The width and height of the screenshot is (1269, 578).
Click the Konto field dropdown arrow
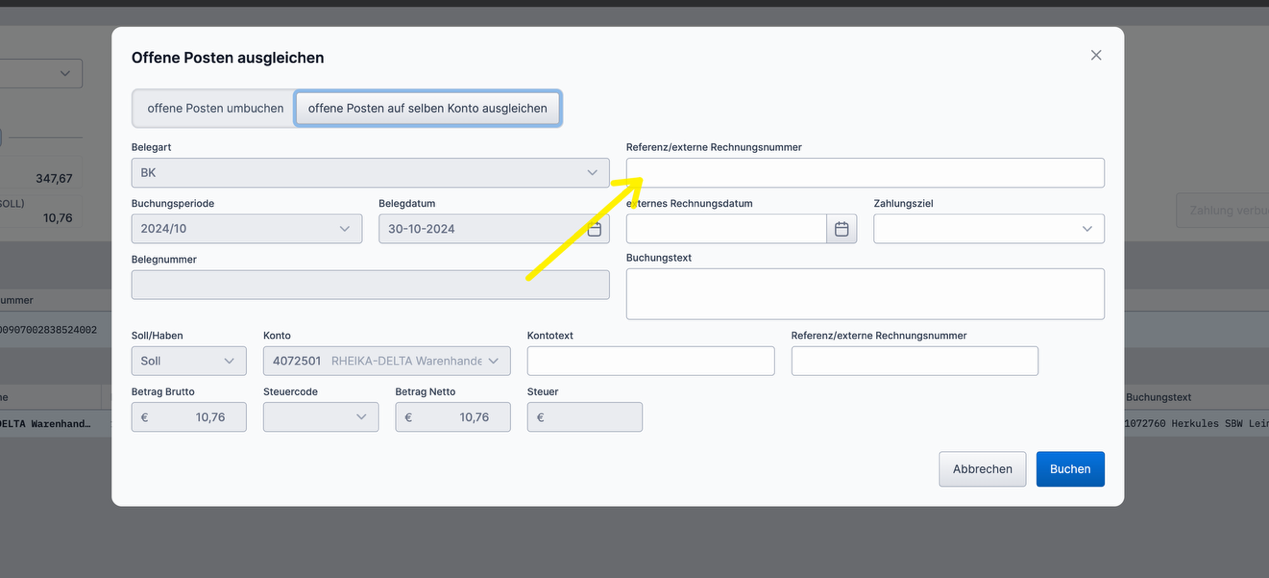495,360
